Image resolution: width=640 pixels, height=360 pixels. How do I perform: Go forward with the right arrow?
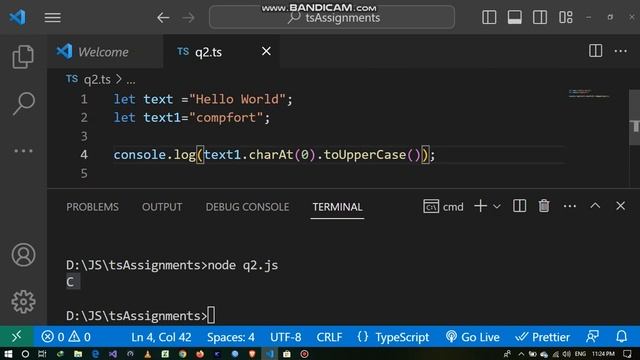point(188,18)
